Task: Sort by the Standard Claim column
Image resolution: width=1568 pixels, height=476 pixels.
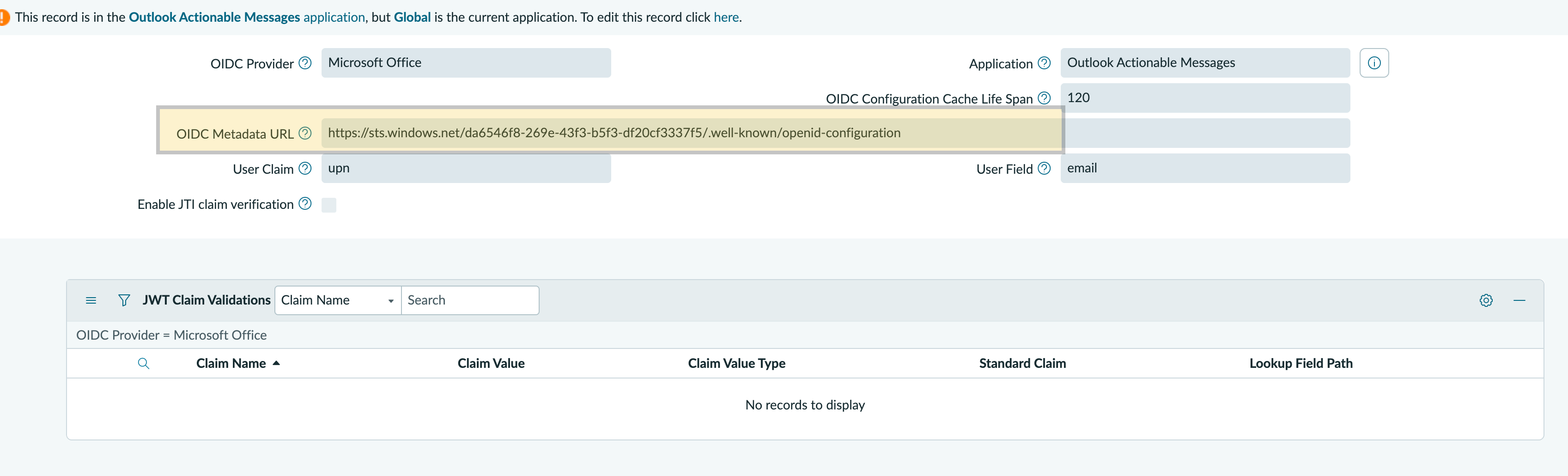Action: (1022, 363)
